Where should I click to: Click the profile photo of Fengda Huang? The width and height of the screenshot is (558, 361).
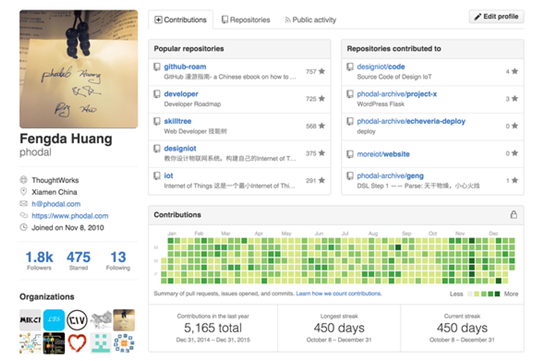pyautogui.click(x=79, y=69)
